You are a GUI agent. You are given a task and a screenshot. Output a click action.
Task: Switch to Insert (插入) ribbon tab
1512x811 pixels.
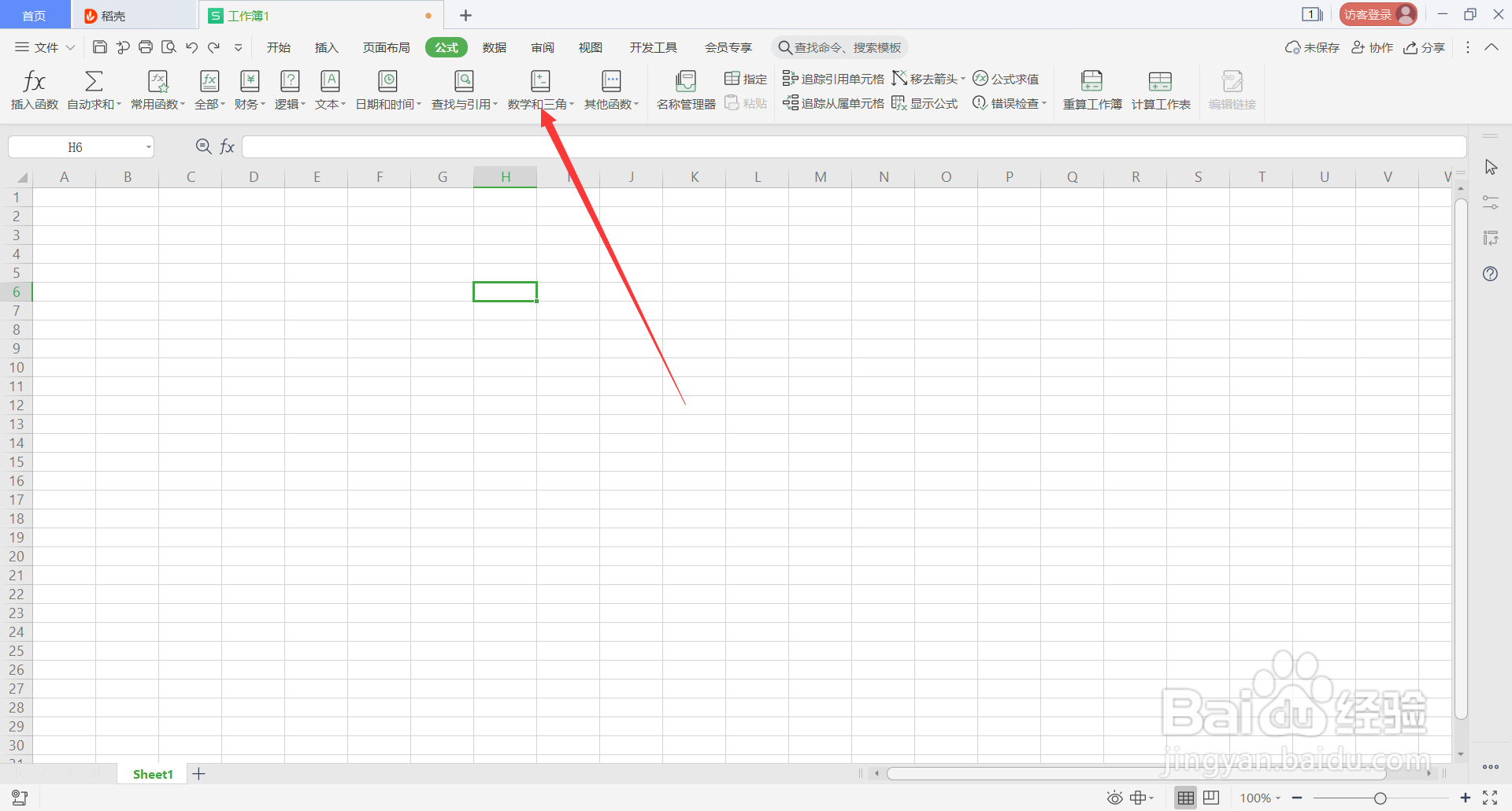(326, 47)
